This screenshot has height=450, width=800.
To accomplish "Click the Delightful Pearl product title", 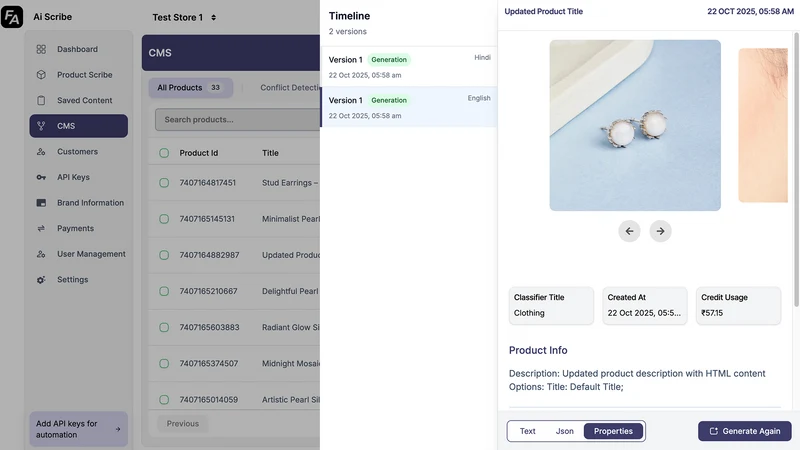I will tap(290, 291).
